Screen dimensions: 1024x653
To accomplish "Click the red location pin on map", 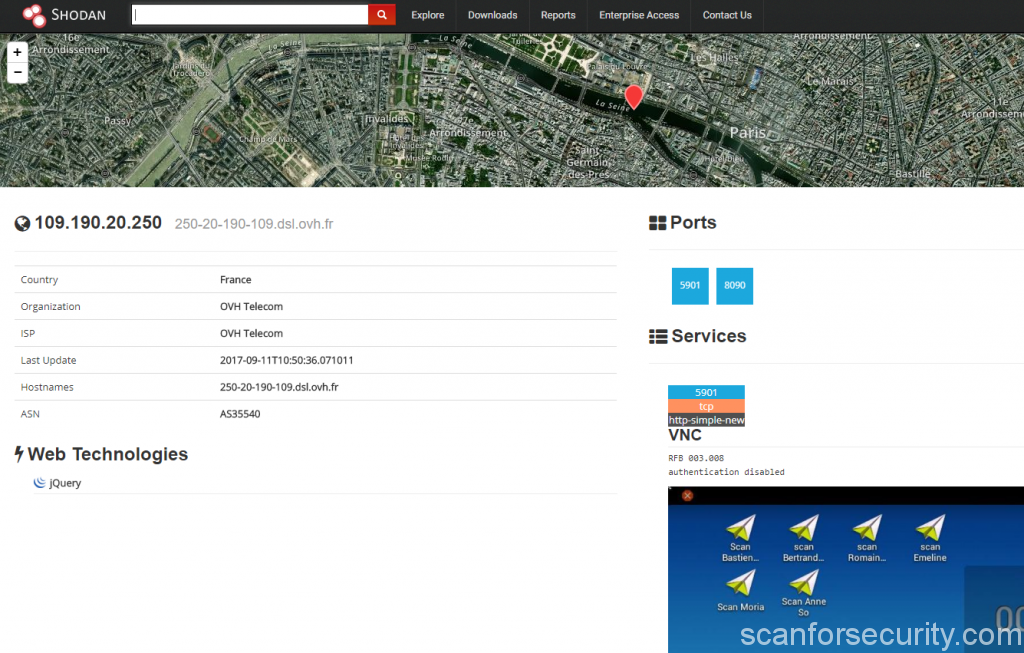I will point(633,97).
